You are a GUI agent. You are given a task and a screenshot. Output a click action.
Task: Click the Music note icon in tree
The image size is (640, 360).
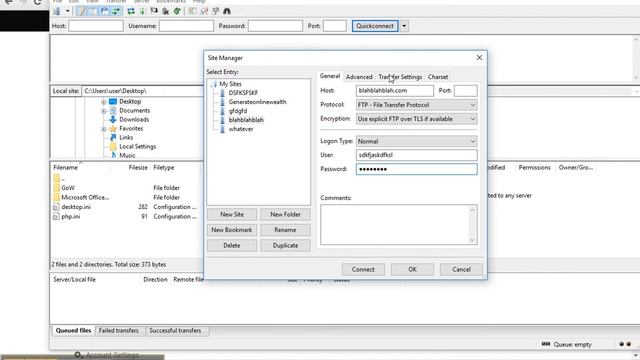(x=113, y=155)
